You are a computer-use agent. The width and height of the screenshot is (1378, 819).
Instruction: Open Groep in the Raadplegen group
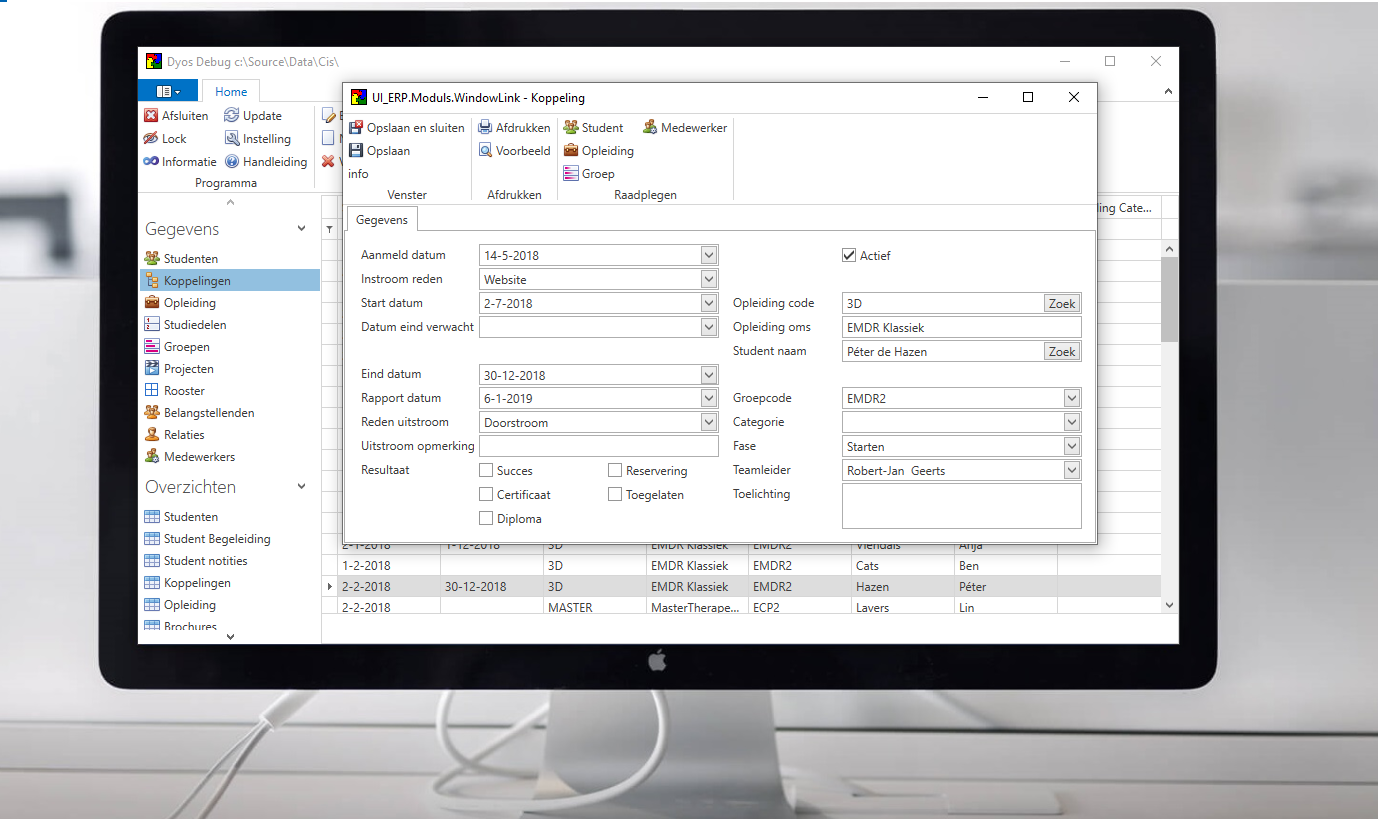coord(589,174)
